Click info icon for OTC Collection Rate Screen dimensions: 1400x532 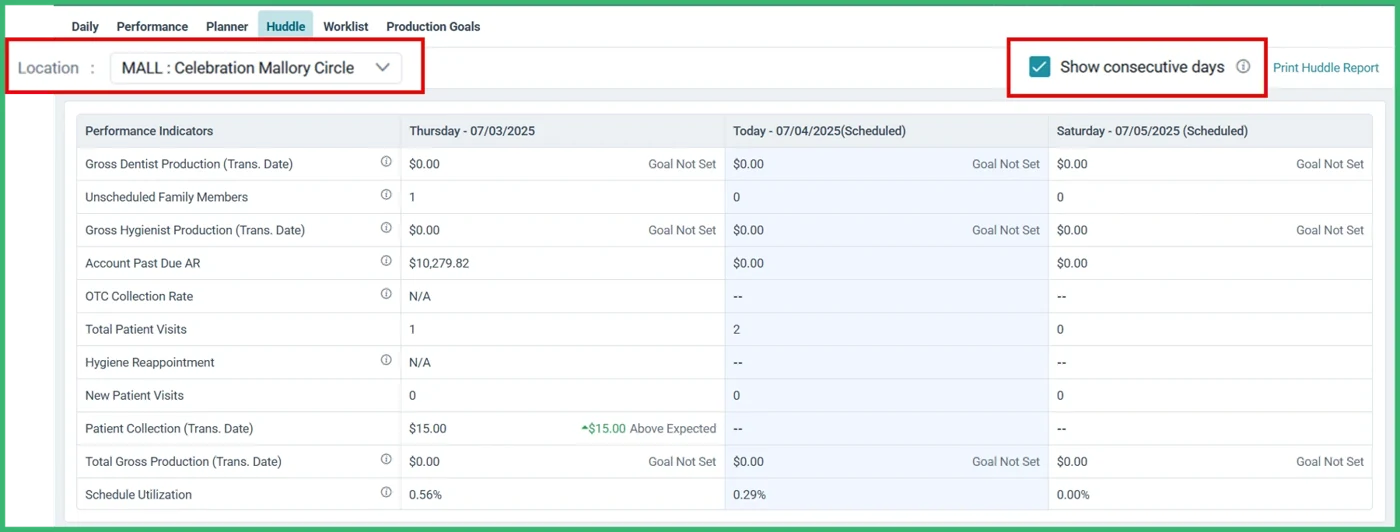coord(386,294)
